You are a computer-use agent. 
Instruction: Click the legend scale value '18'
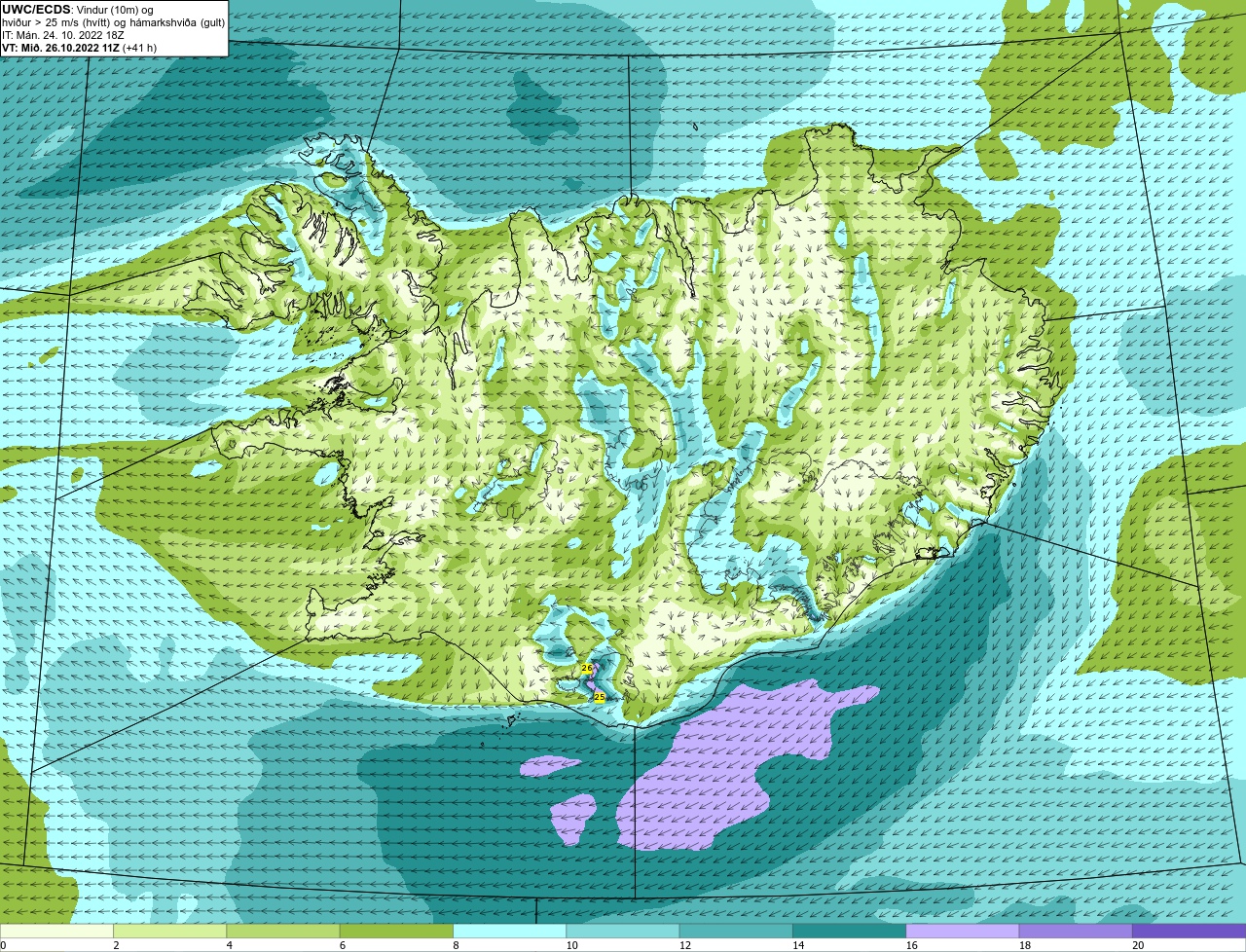pos(1025,945)
